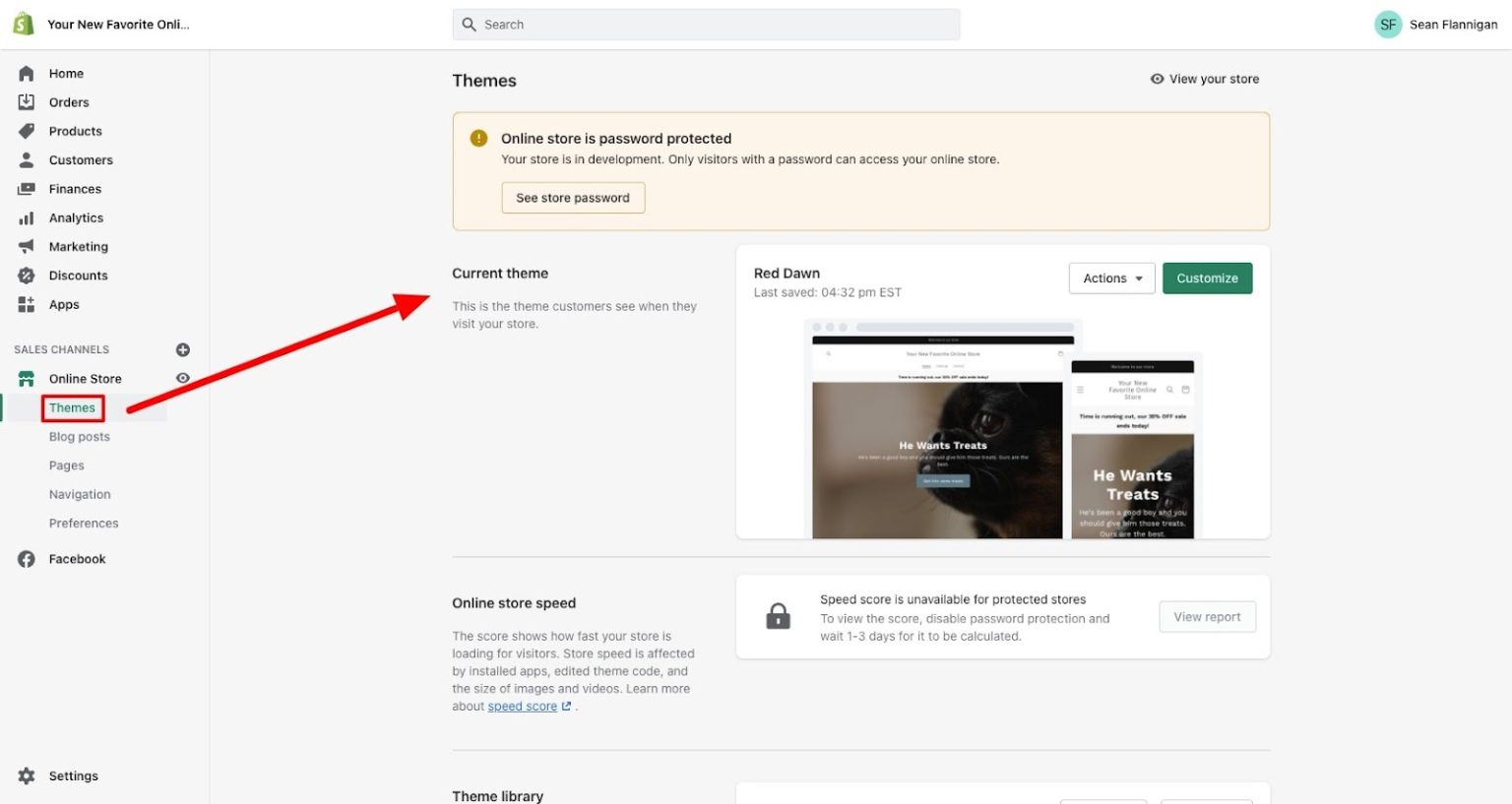Screen dimensions: 1512x804
Task: Click the Customers person icon
Action: coord(27,159)
